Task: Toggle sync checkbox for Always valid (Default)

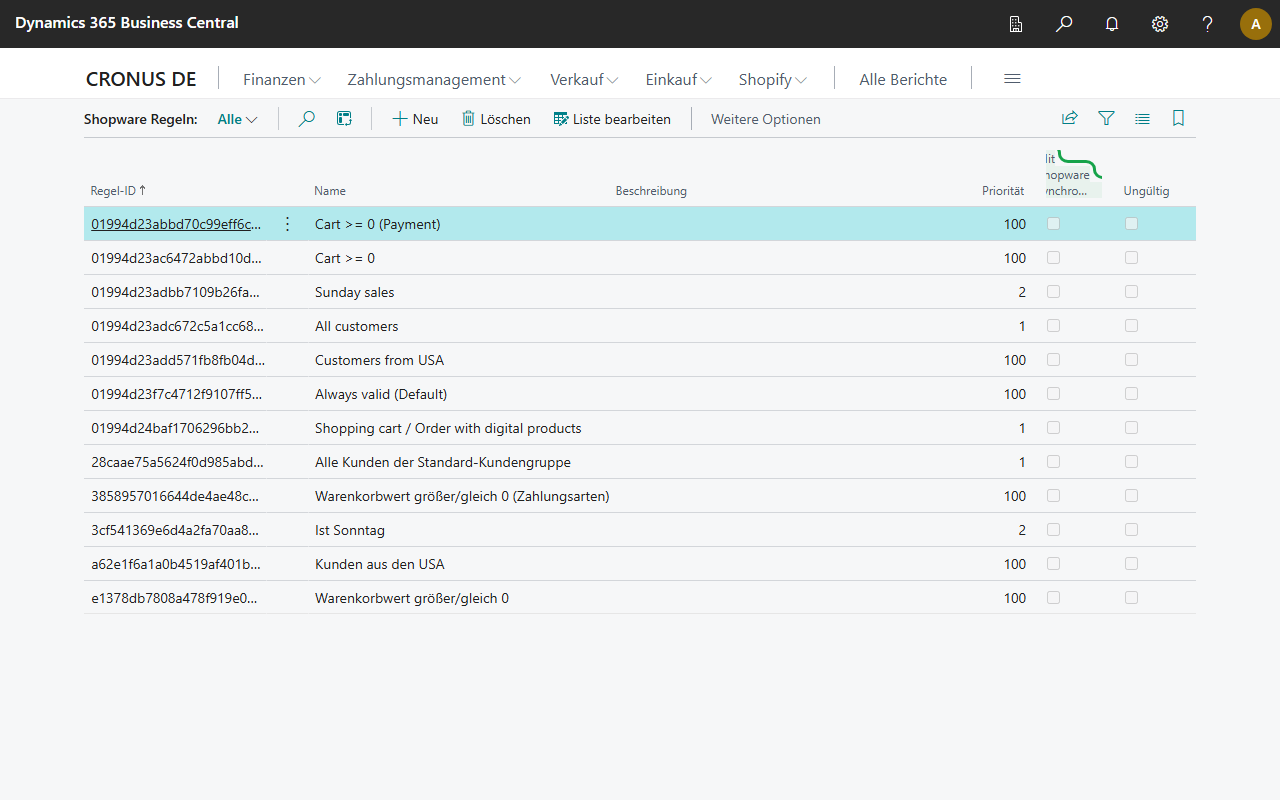Action: [1053, 394]
